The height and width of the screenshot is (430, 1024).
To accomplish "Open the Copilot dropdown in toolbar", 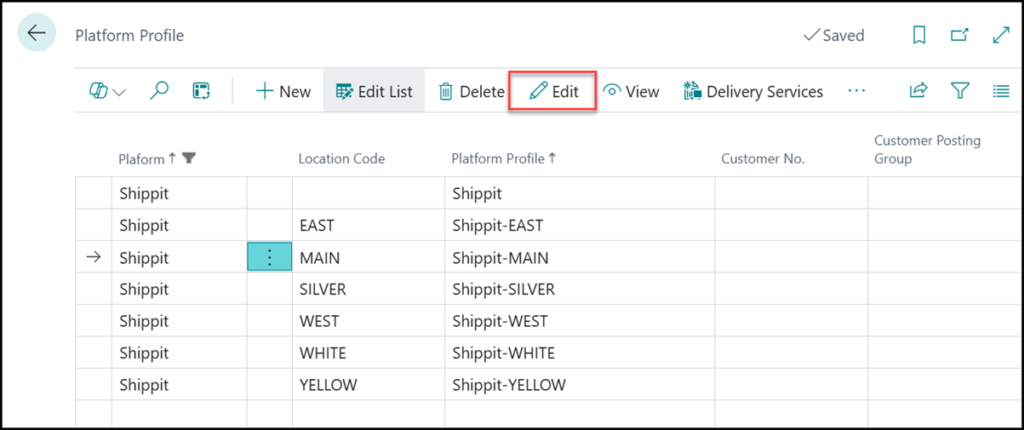I will [x=107, y=91].
